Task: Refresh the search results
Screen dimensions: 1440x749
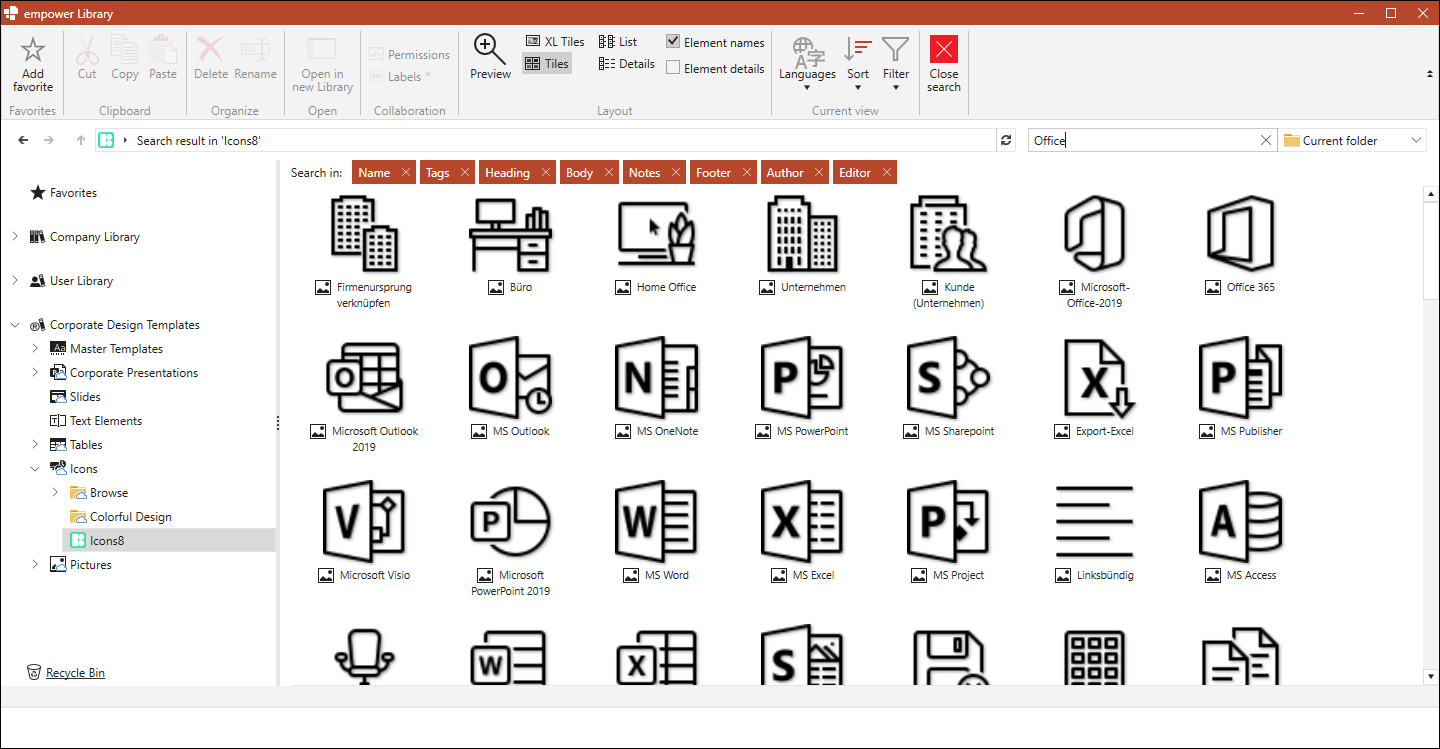Action: pyautogui.click(x=1007, y=141)
